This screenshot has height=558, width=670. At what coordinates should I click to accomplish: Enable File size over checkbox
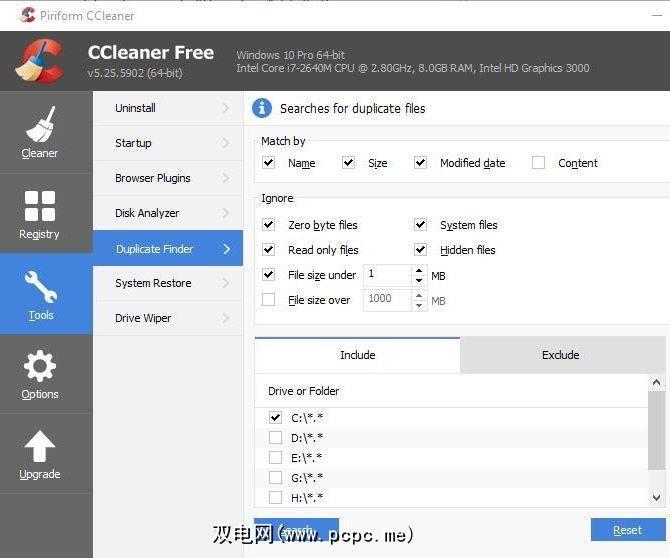(x=268, y=300)
